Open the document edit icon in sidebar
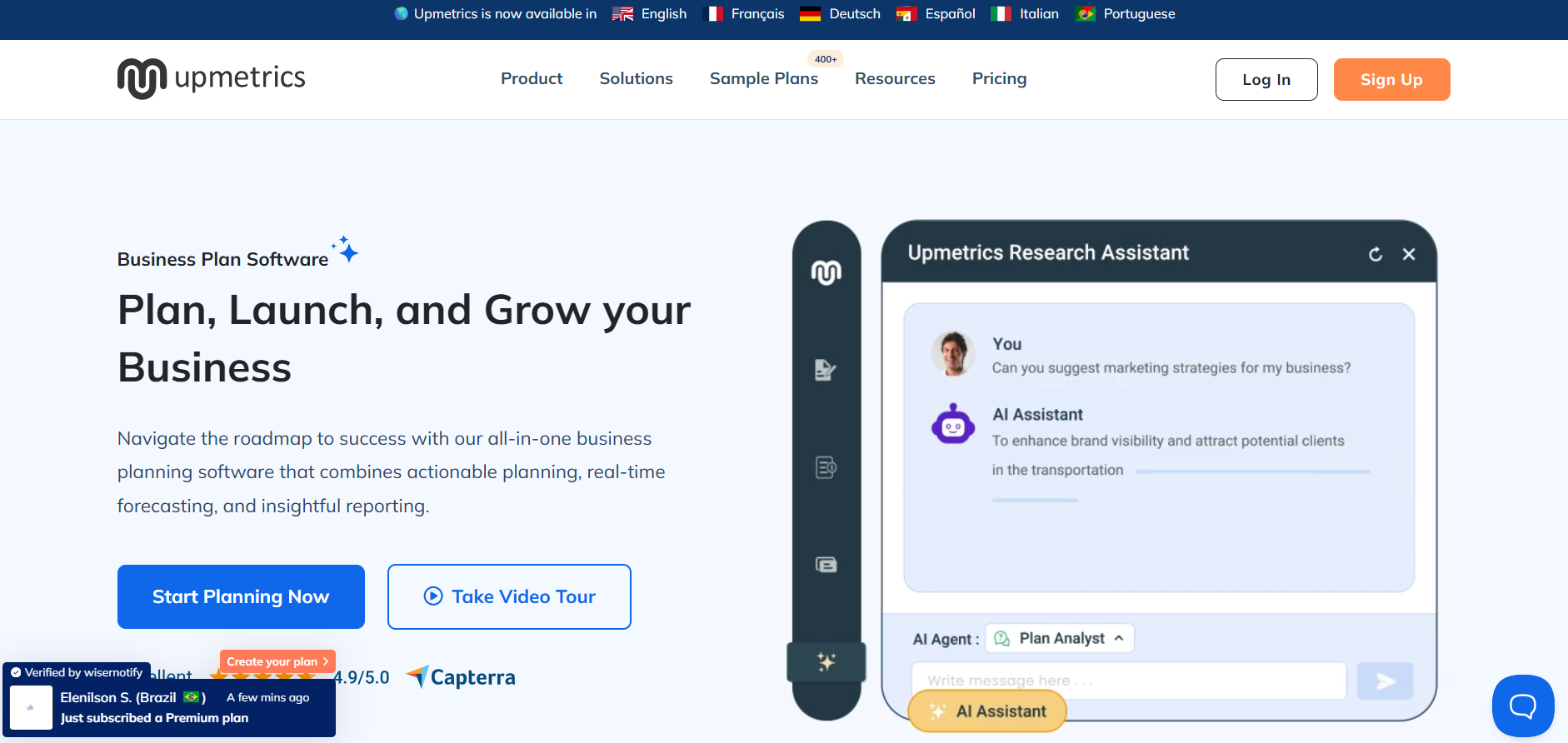1568x743 pixels. pyautogui.click(x=825, y=370)
